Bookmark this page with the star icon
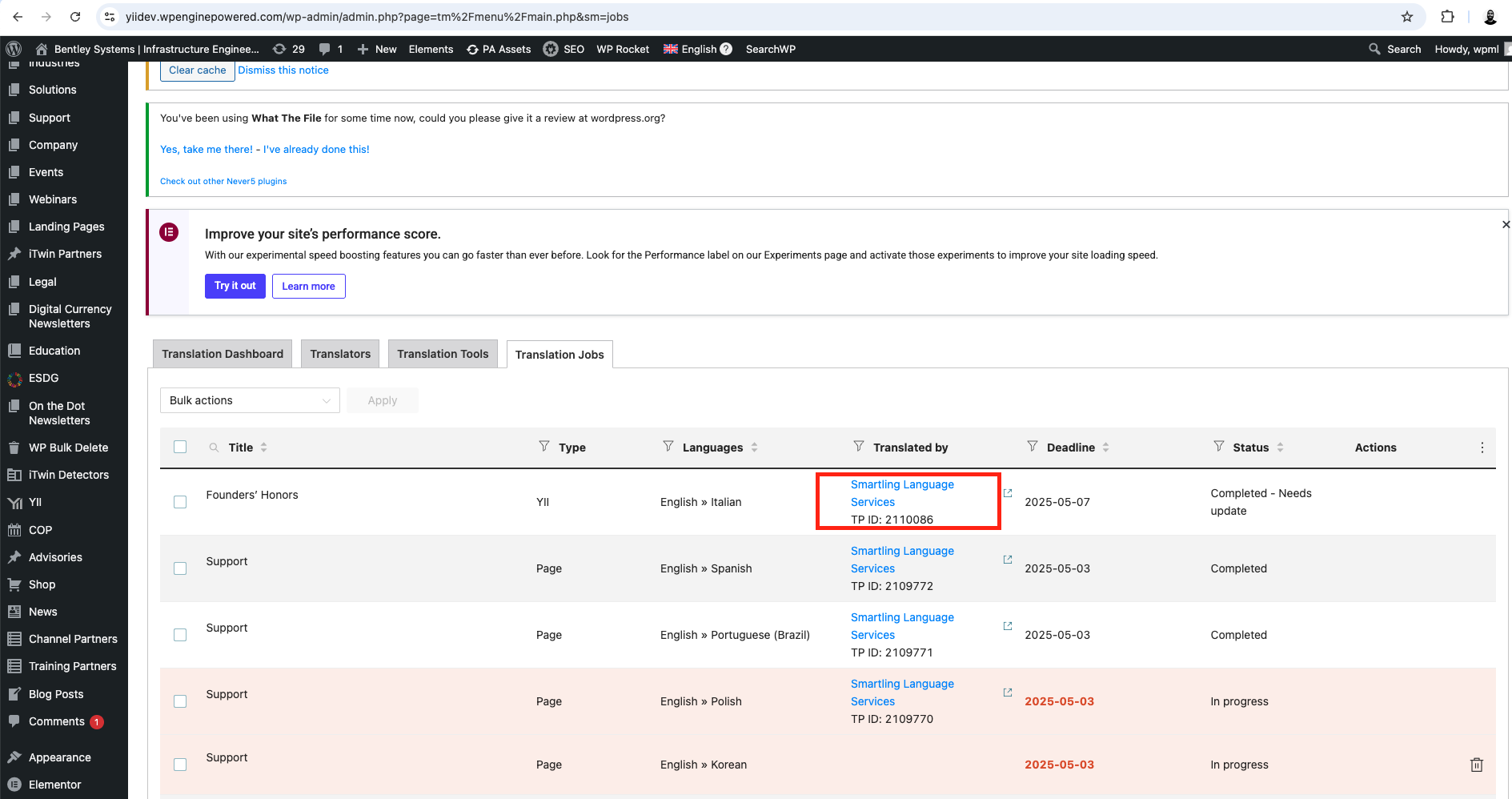The image size is (1512, 799). [x=1406, y=17]
